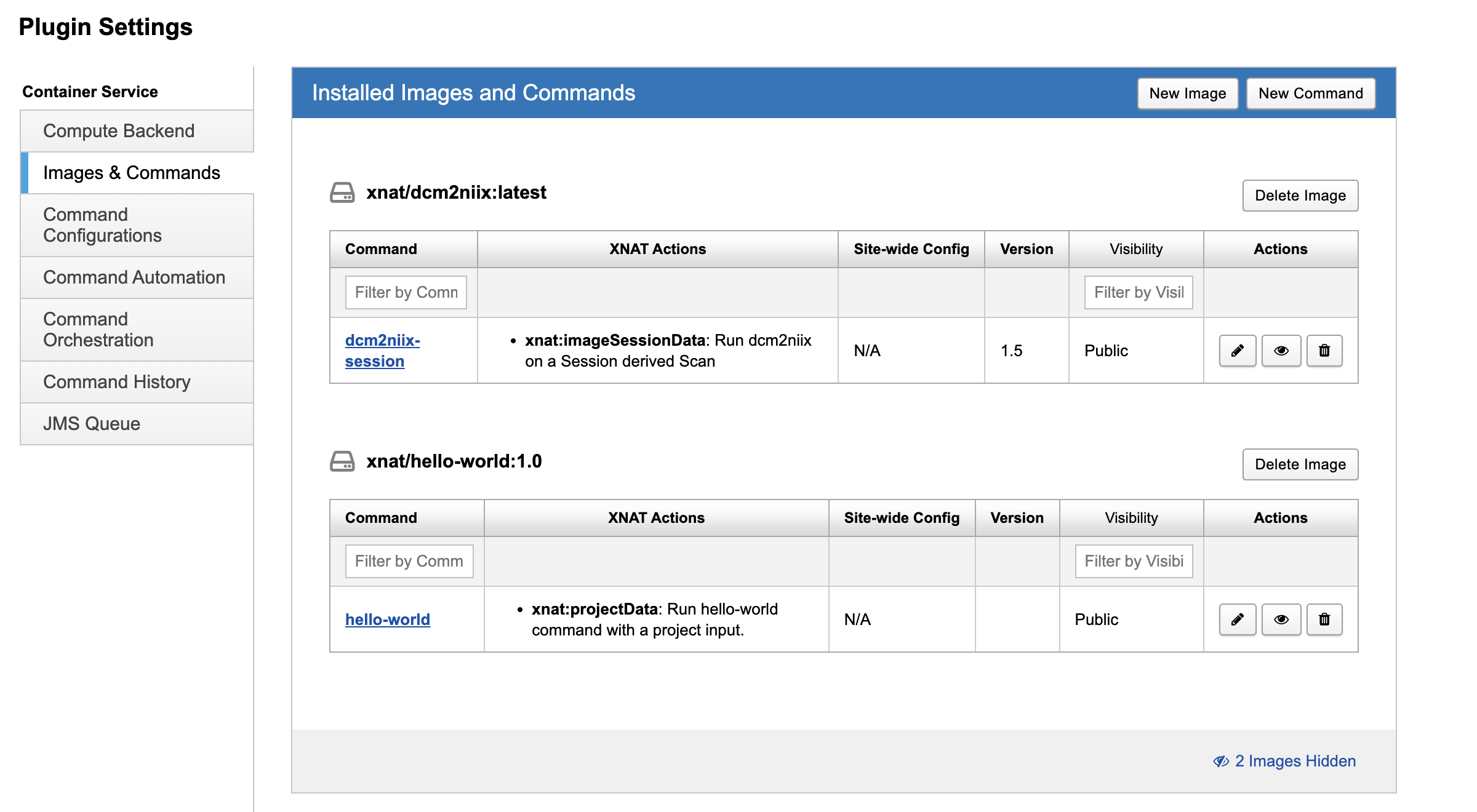Delete Image for xnat/dcm2niix:latest
The width and height of the screenshot is (1477, 812).
pyautogui.click(x=1300, y=196)
